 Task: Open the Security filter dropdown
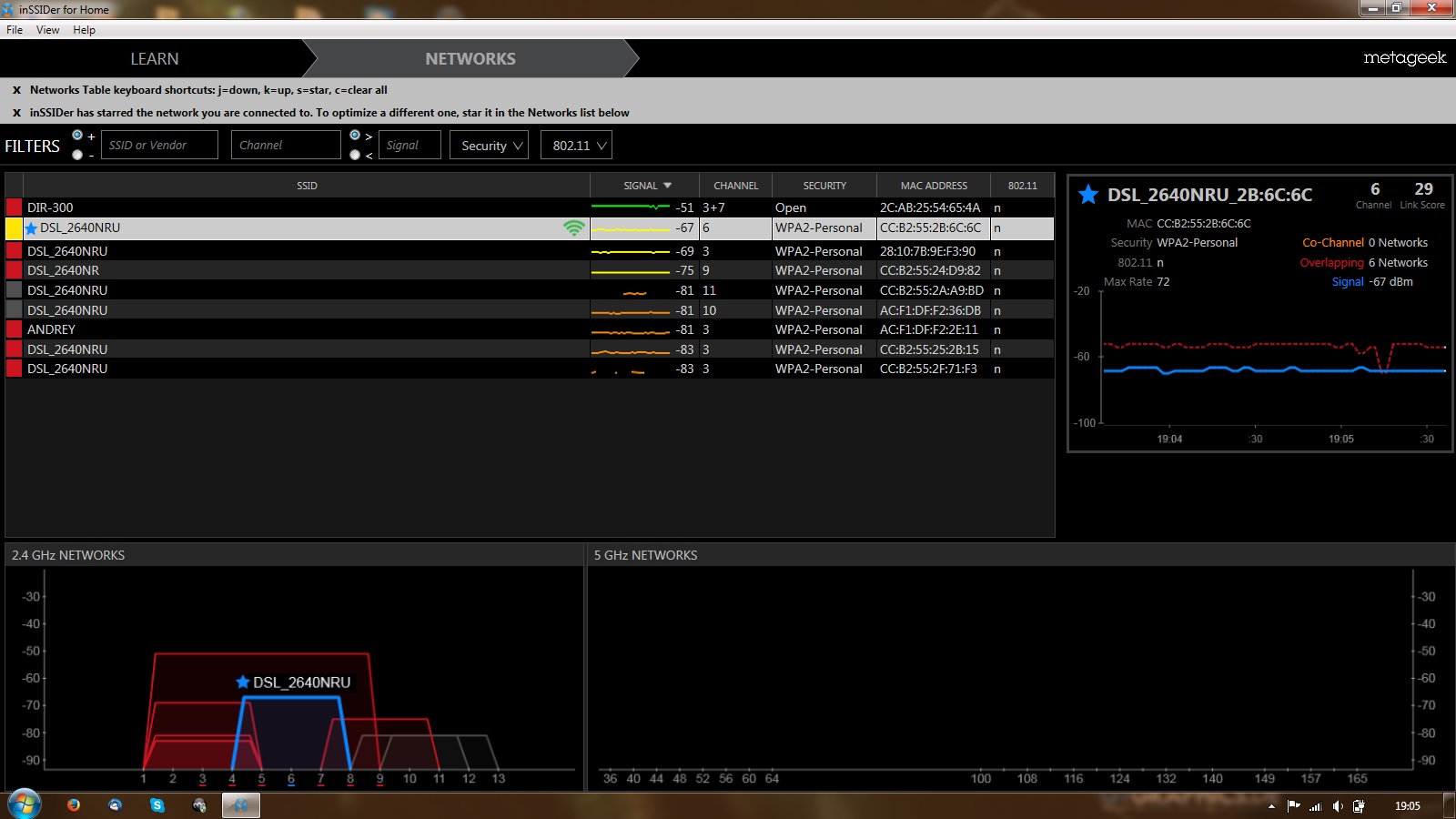click(x=489, y=146)
